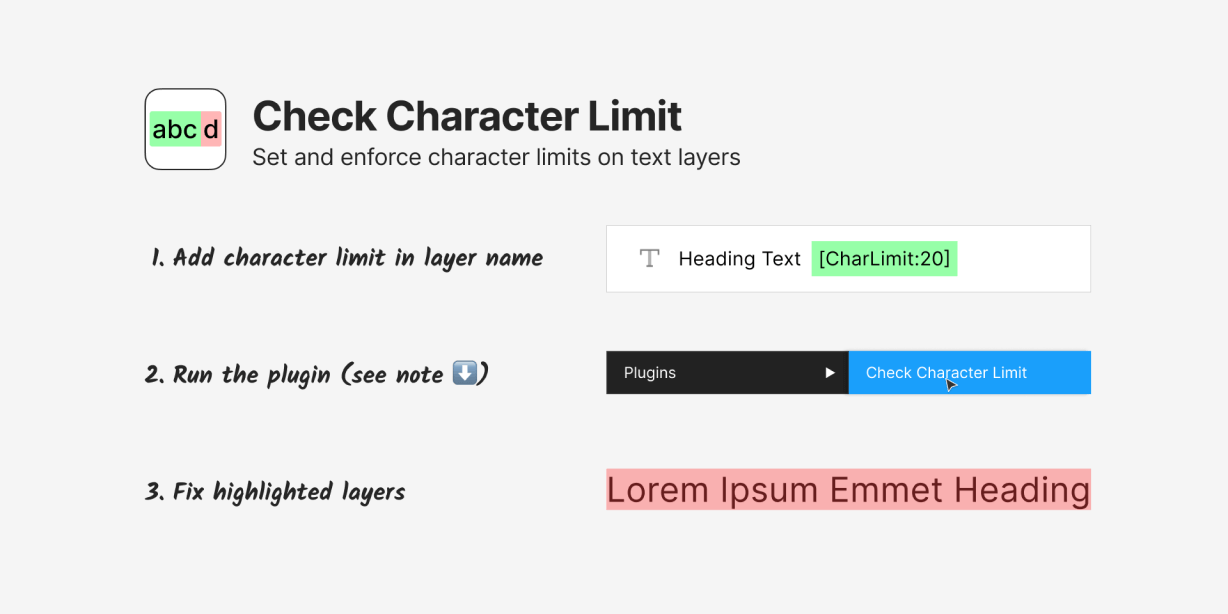Click the word "Emmet" in red-highlighted text
1228x614 pixels.
coord(886,490)
